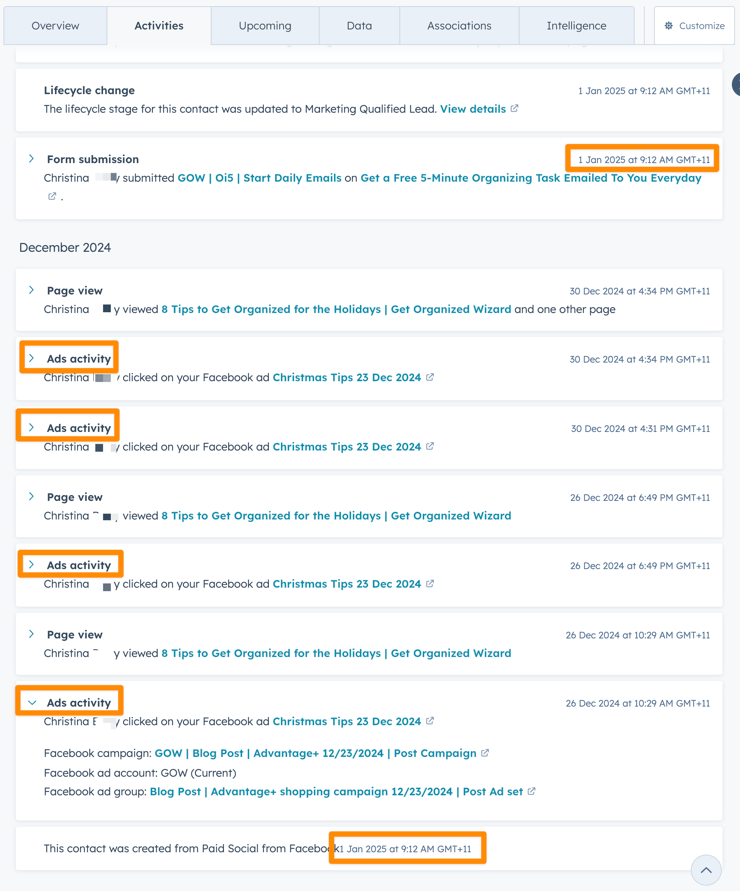This screenshot has height=891, width=740.
Task: Open the GOW Blog Post Facebook campaign link
Action: (x=315, y=753)
